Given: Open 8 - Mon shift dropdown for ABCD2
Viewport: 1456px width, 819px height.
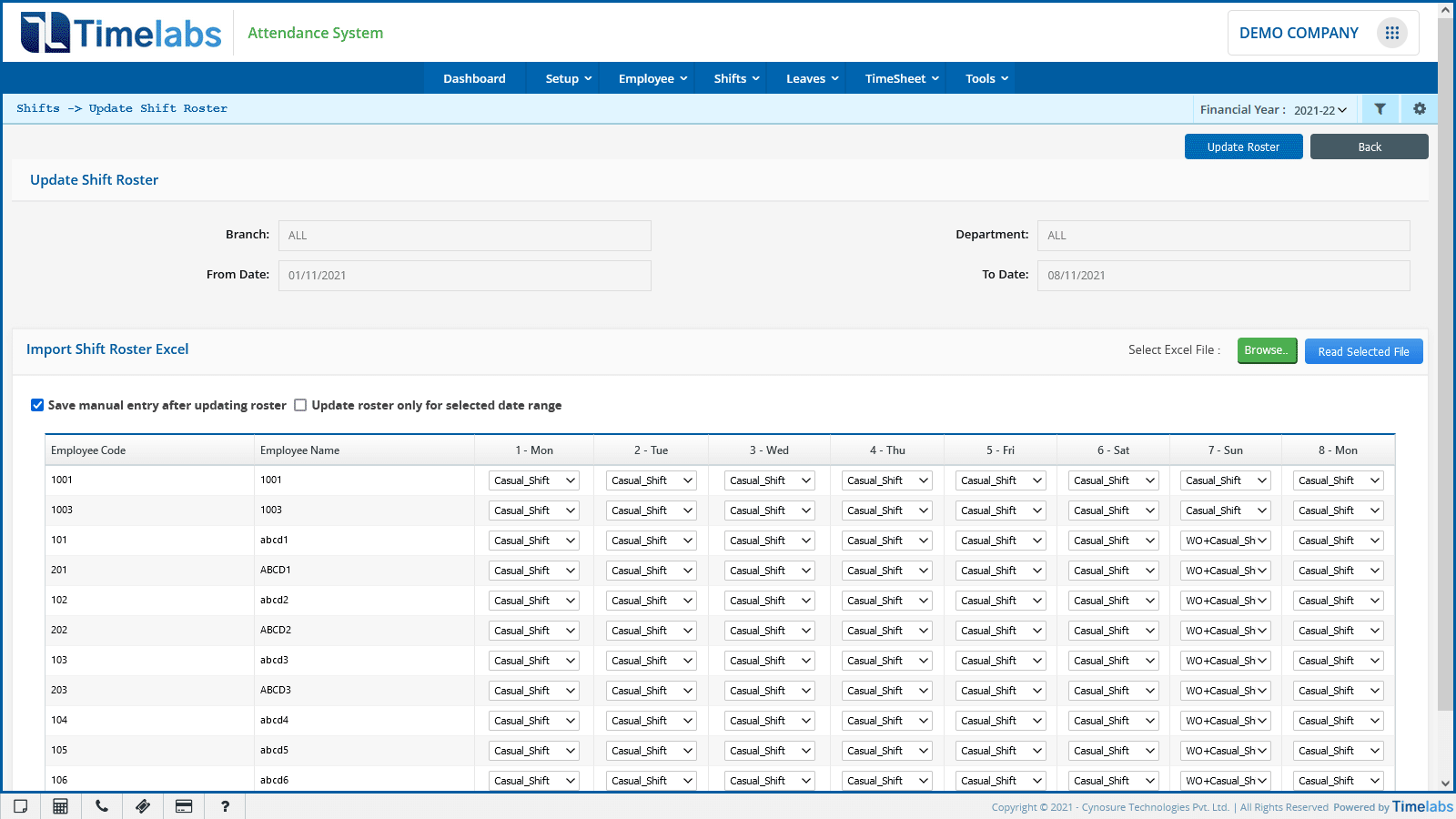Looking at the screenshot, I should point(1338,631).
